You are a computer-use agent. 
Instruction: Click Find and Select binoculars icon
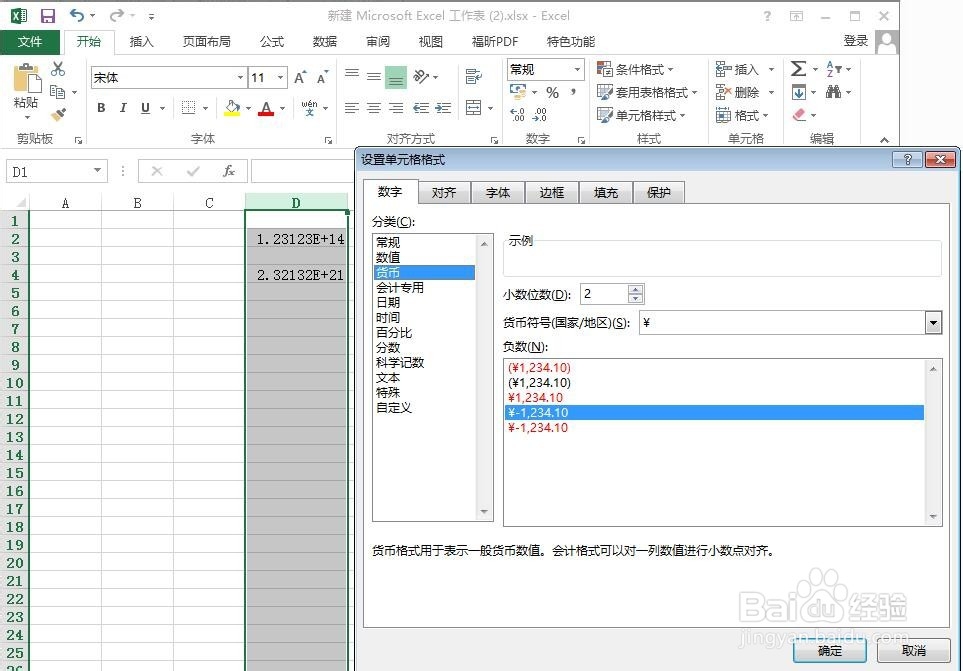coord(833,92)
